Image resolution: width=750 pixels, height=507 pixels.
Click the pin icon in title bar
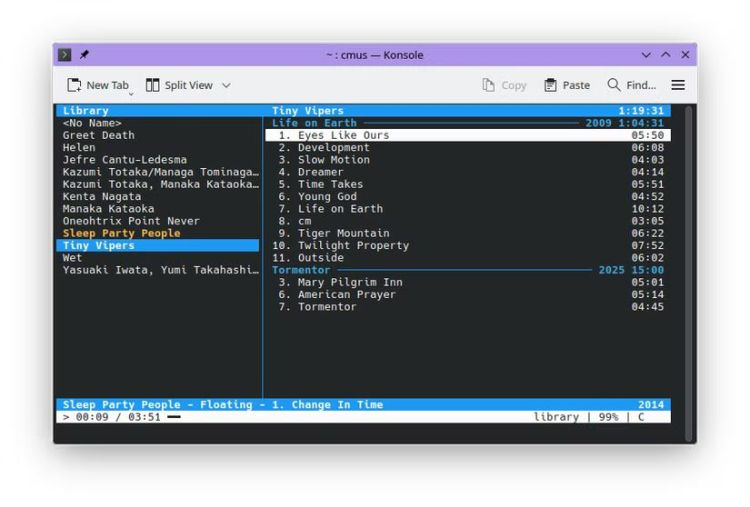84,55
